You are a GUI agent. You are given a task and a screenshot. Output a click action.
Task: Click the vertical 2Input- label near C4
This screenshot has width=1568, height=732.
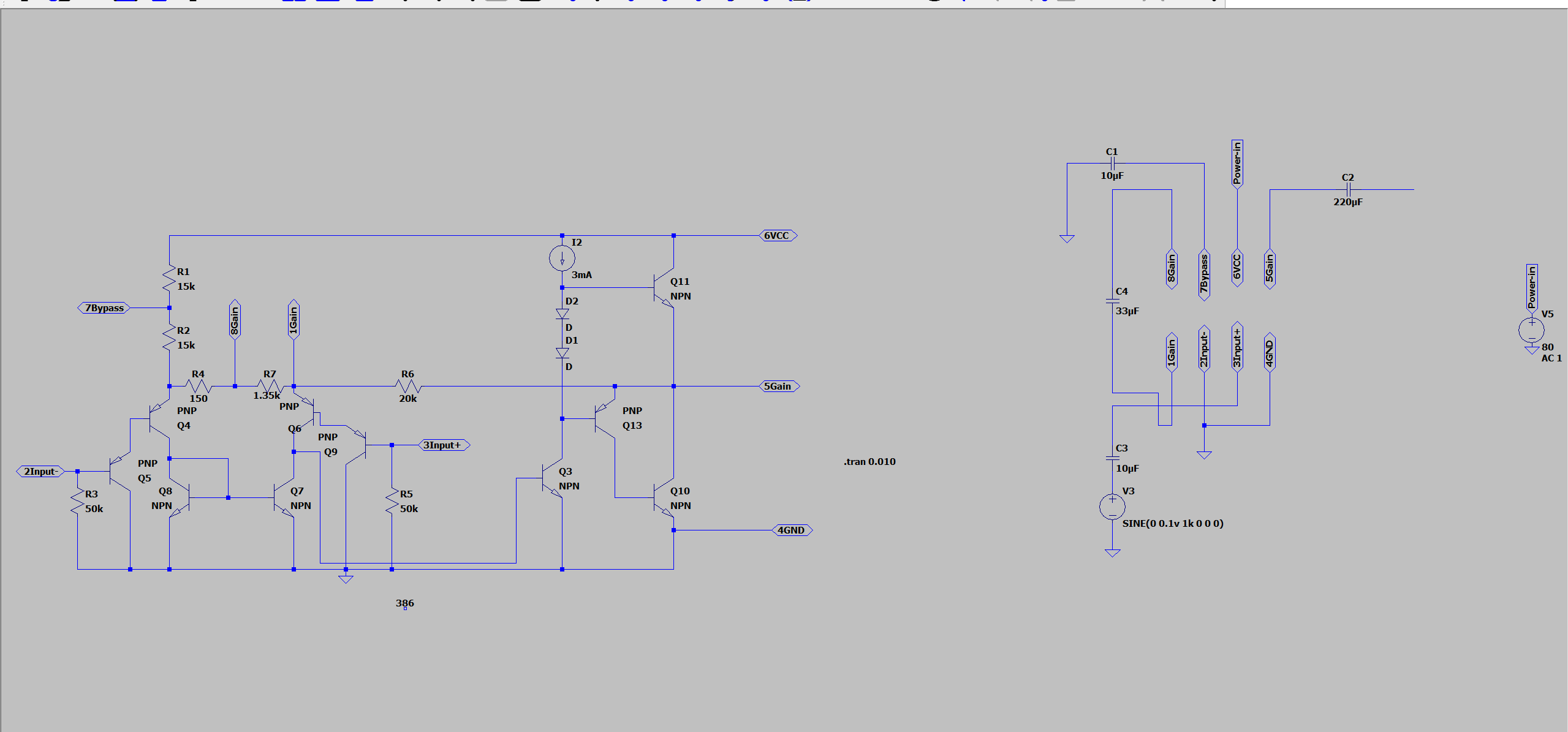coord(1204,349)
